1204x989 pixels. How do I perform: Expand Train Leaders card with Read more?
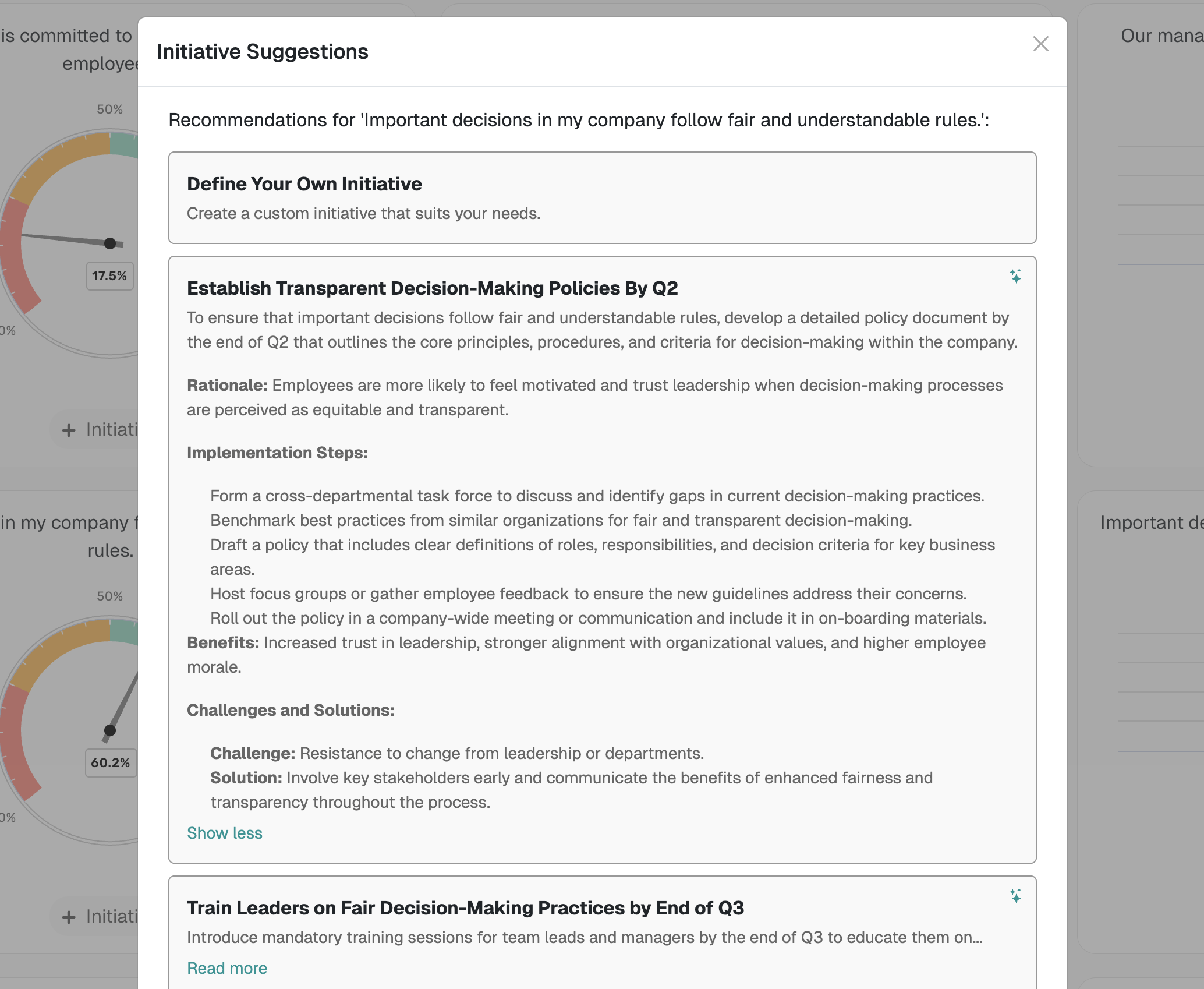(226, 968)
